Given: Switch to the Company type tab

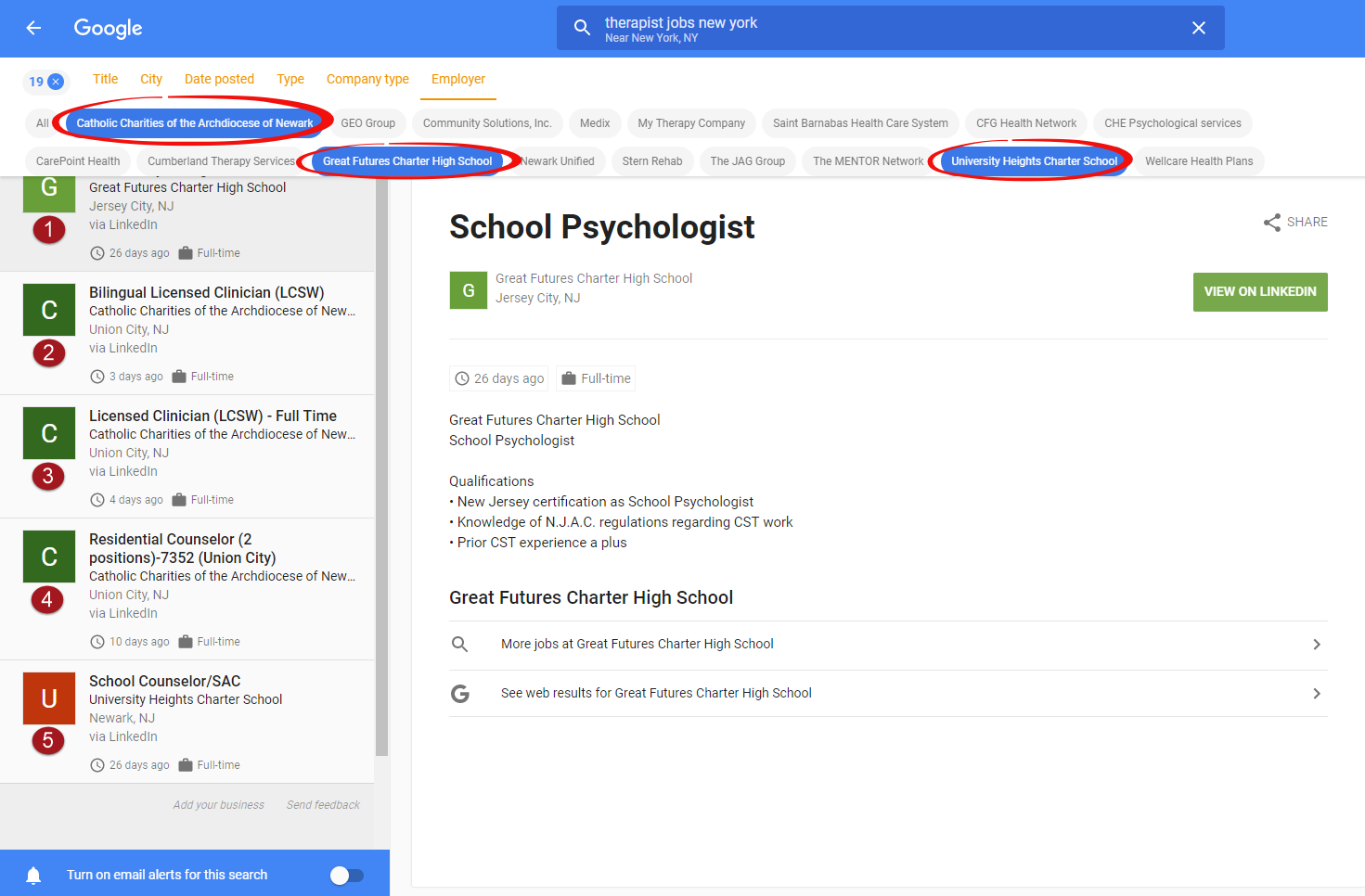Looking at the screenshot, I should 367,79.
